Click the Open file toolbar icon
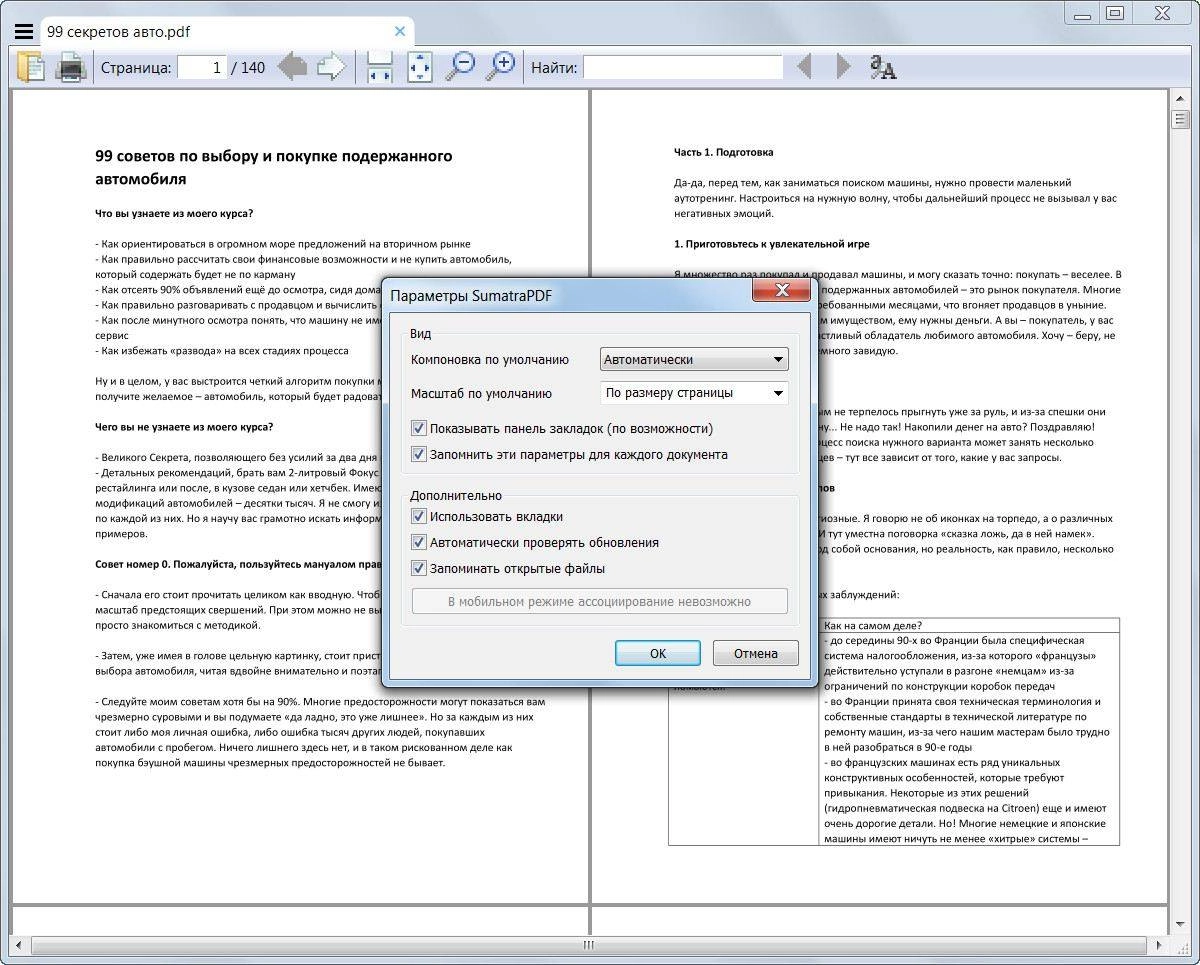 31,68
